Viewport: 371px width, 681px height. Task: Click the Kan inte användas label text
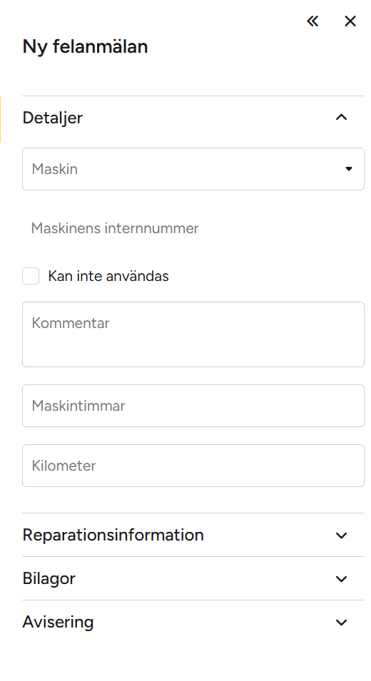(108, 276)
